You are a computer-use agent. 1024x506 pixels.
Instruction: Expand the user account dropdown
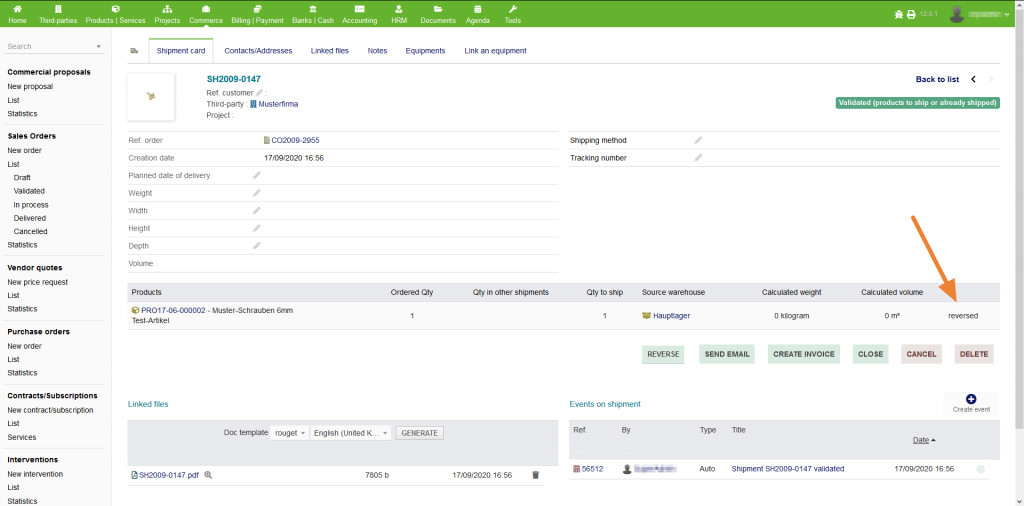tap(981, 14)
